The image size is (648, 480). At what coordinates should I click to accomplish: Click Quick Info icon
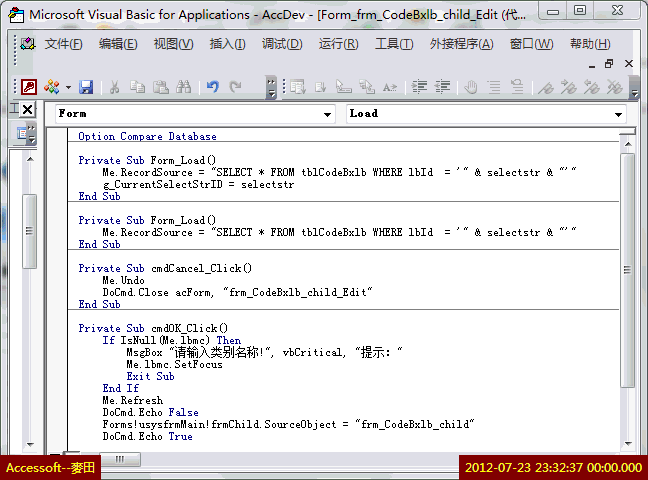coord(343,87)
